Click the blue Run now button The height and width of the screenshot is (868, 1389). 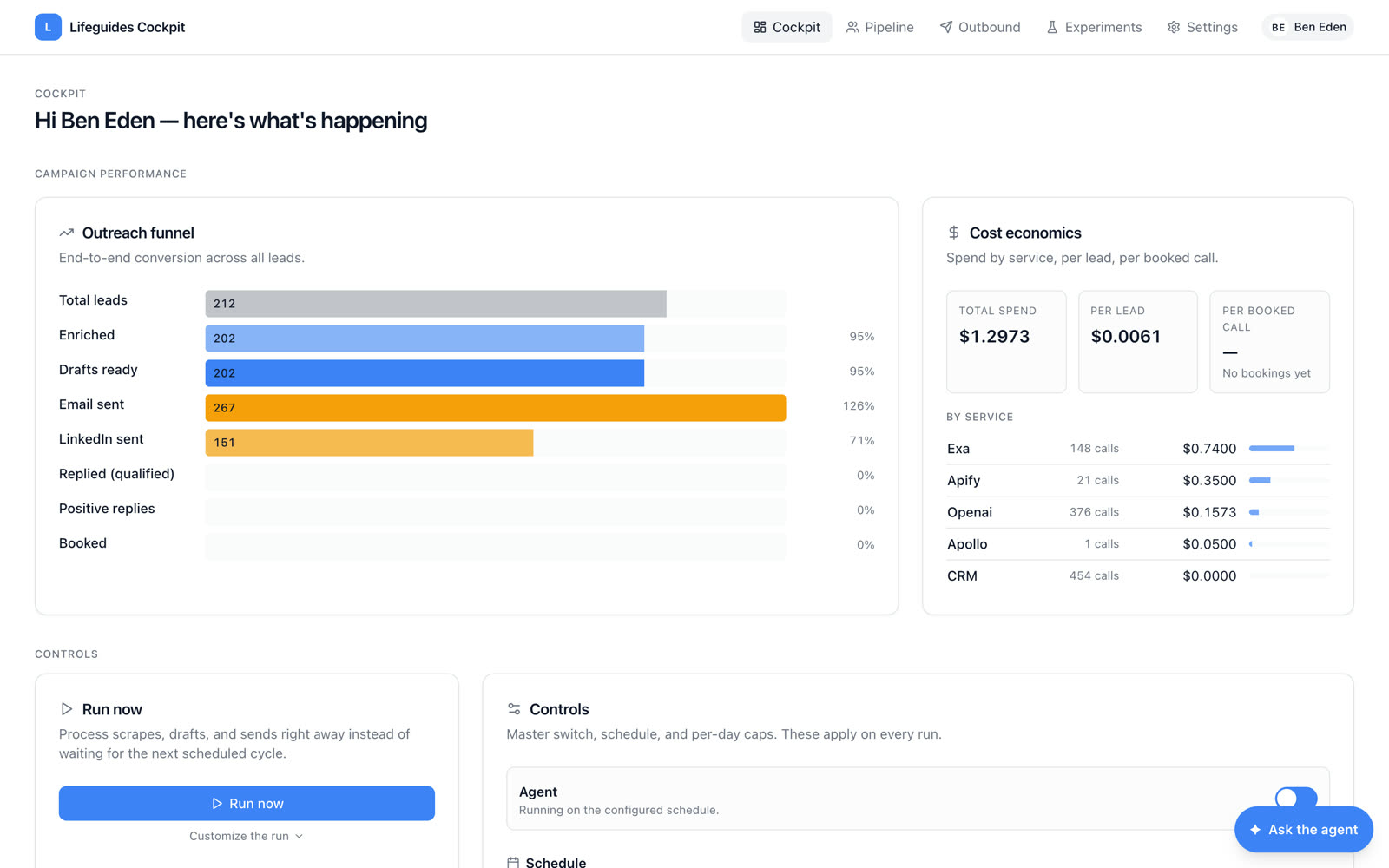click(247, 803)
